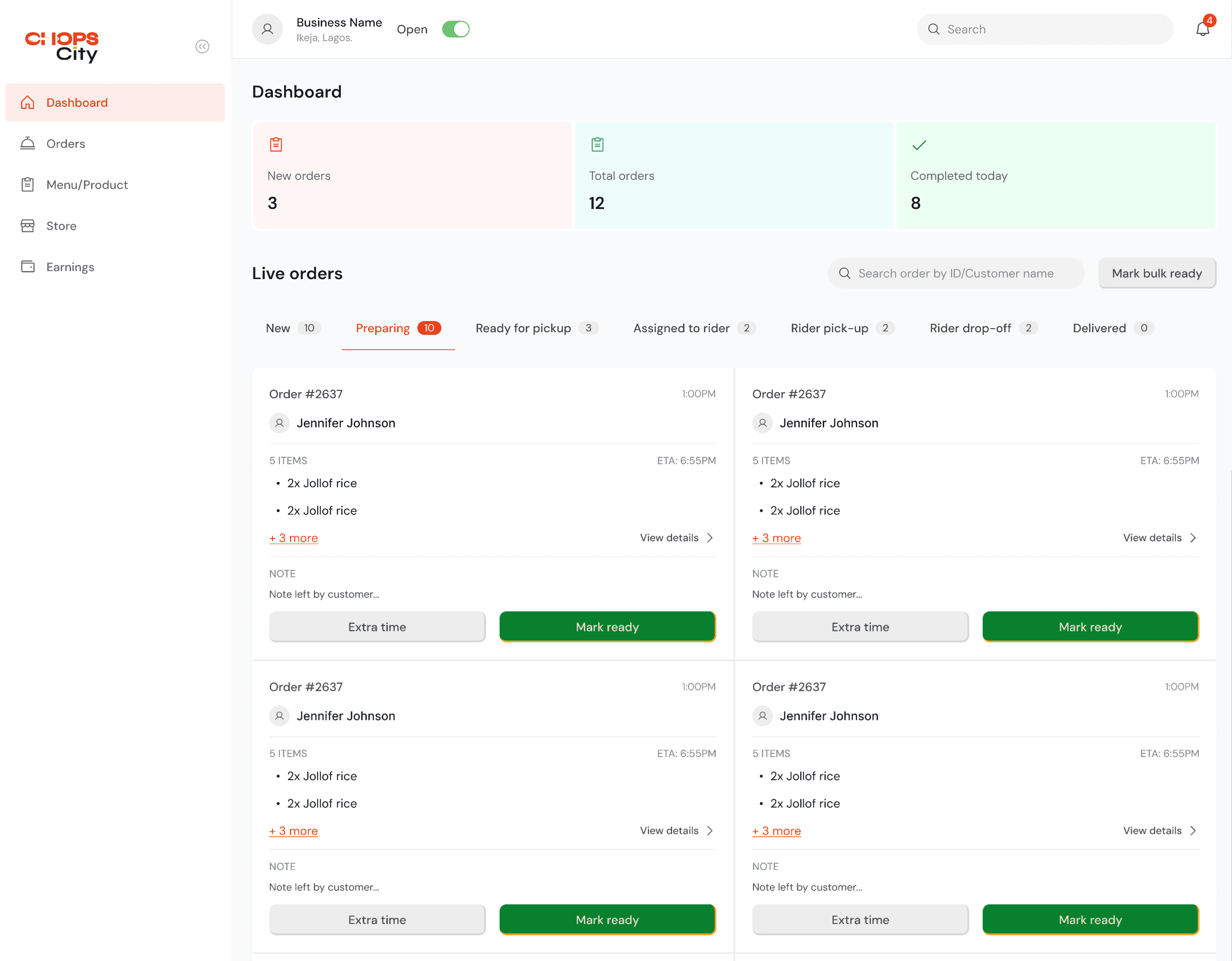Screen dimensions: 1232x961
Task: Click the New orders summary card
Action: [413, 175]
